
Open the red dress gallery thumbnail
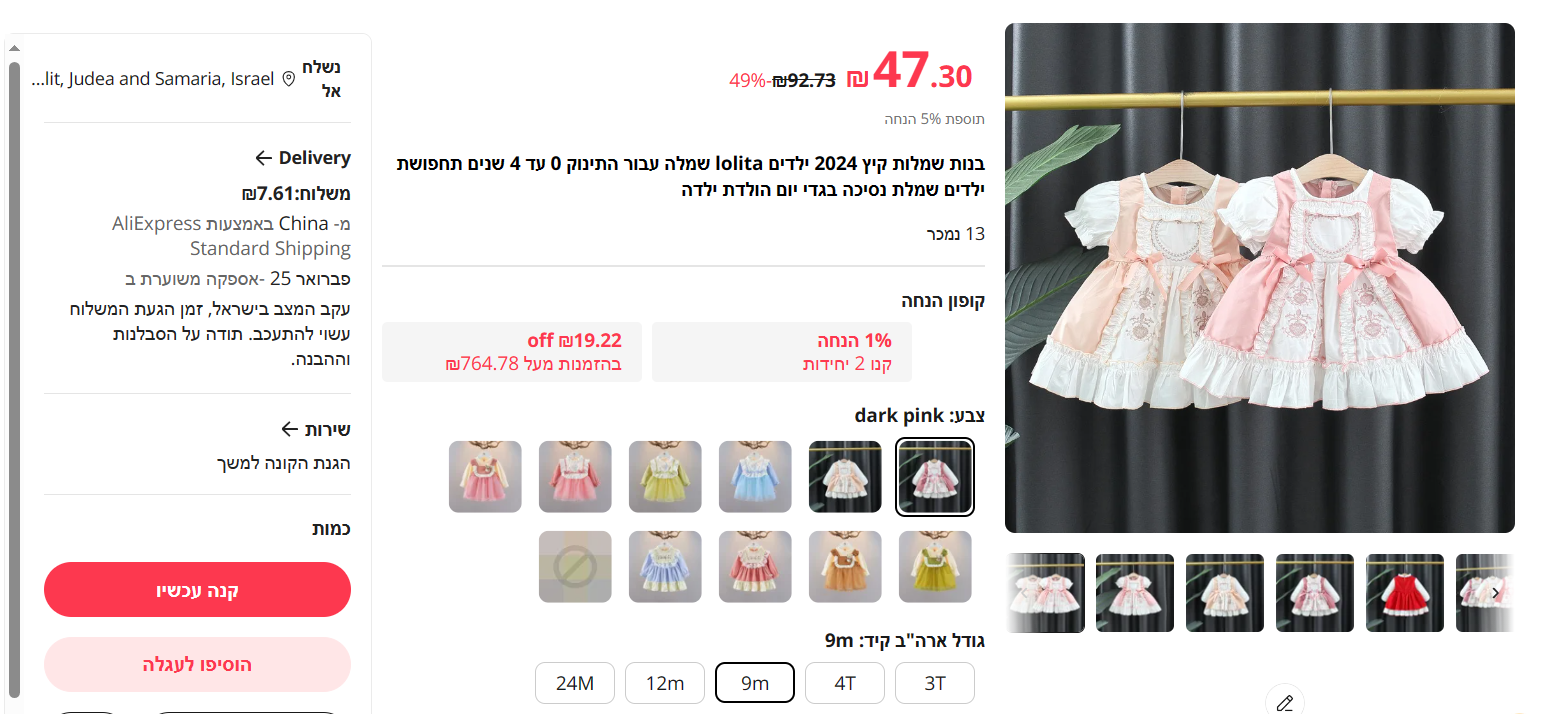point(1405,593)
